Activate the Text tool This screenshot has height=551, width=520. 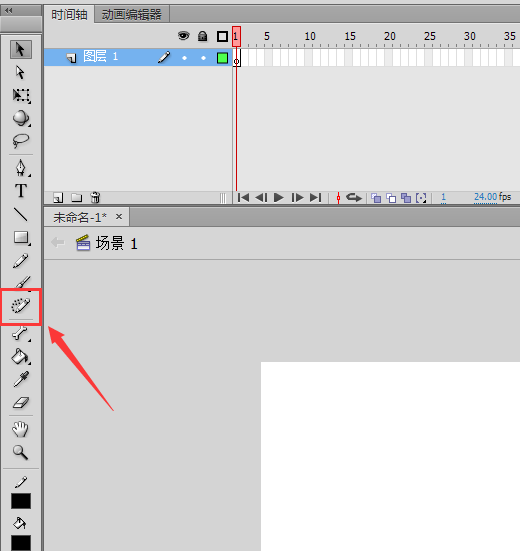point(21,191)
